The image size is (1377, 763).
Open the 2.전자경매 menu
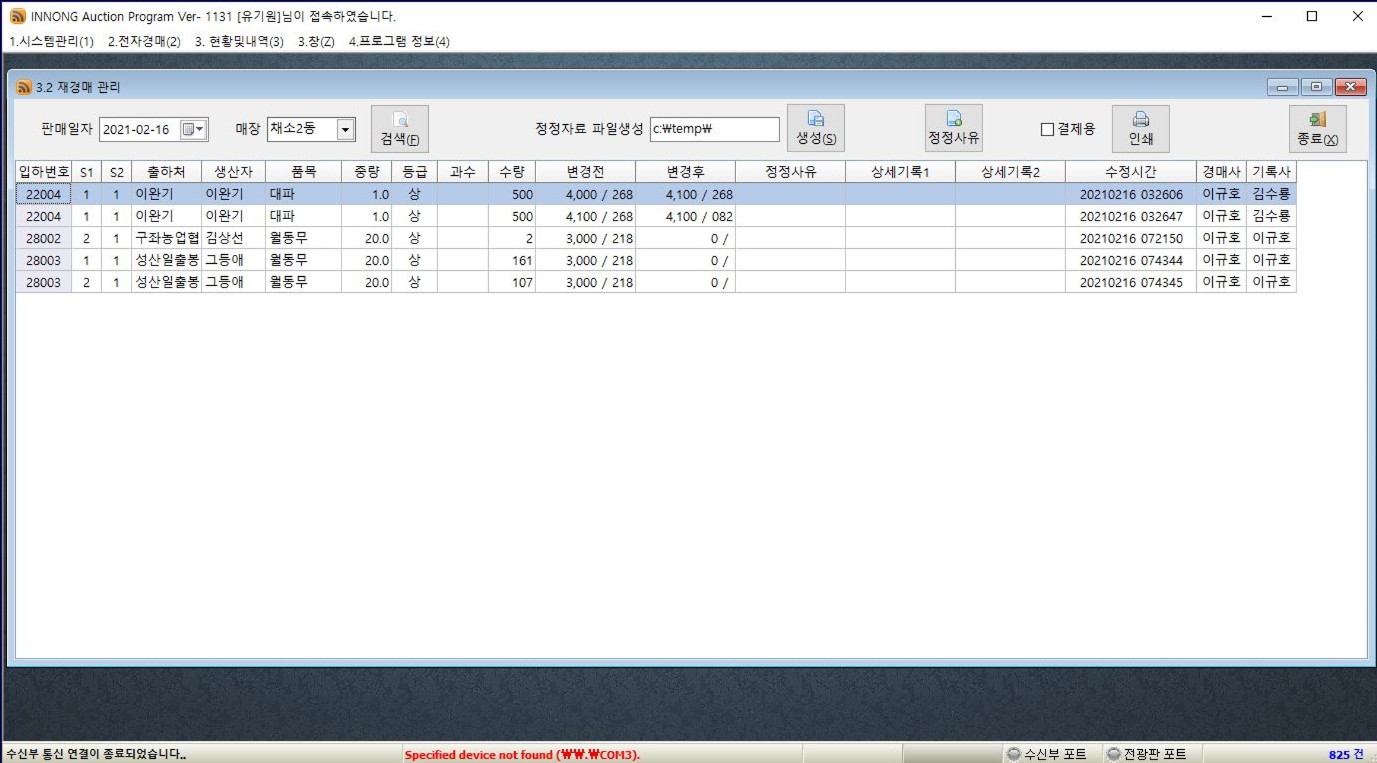pyautogui.click(x=144, y=41)
